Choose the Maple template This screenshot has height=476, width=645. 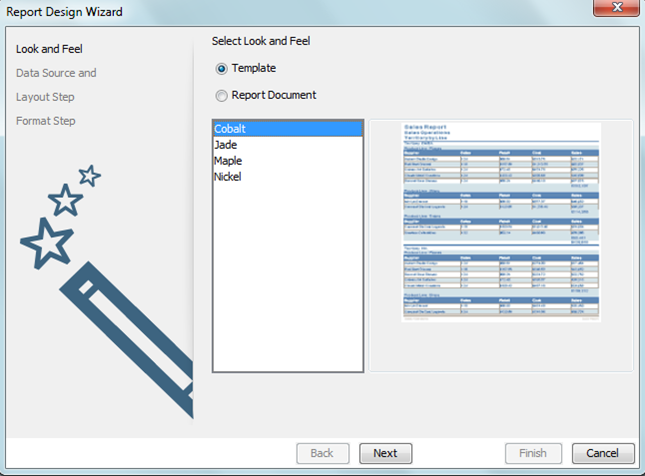pyautogui.click(x=228, y=161)
